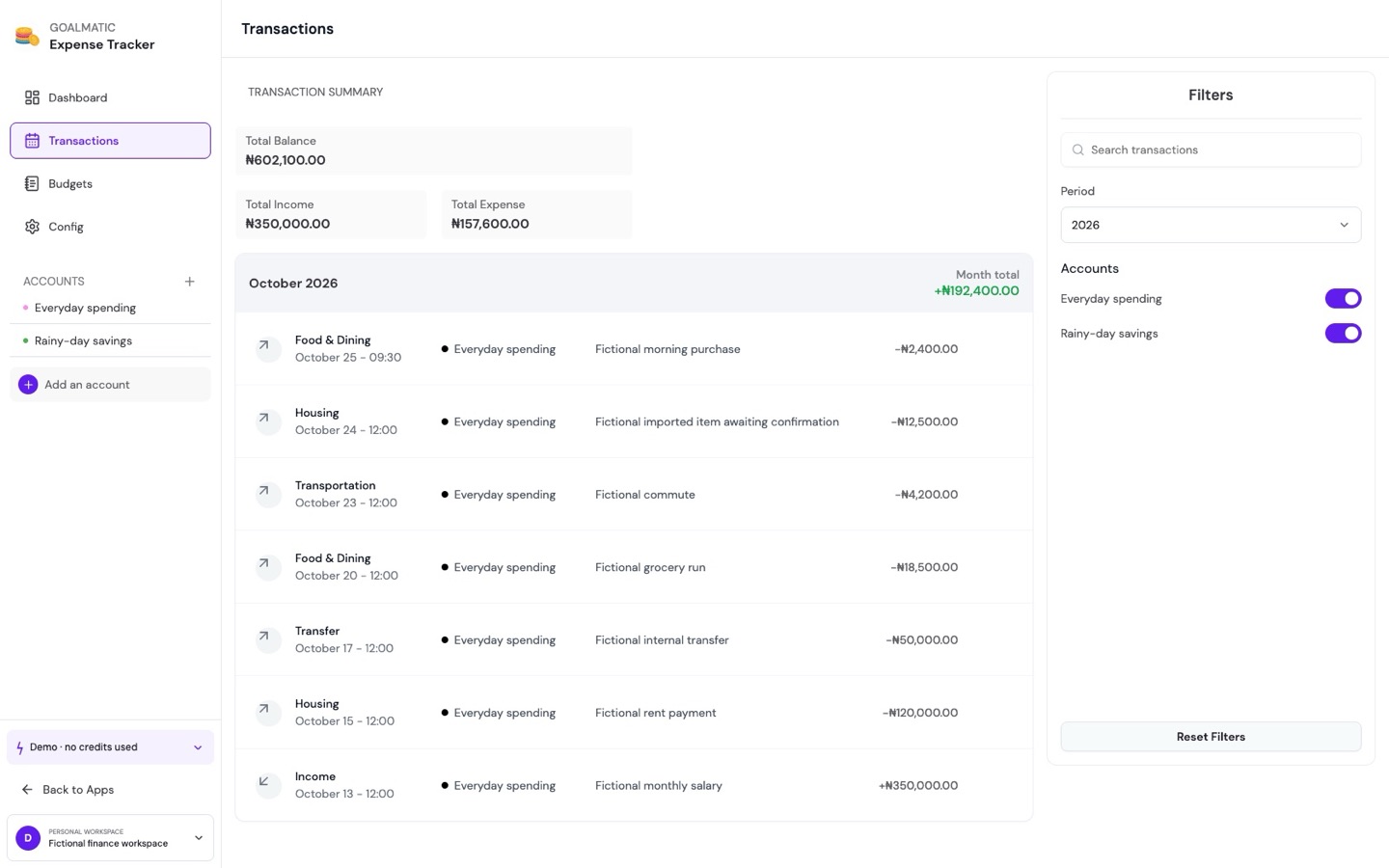Open the Dashboard page
Viewport: 1389px width, 868px height.
point(110,97)
